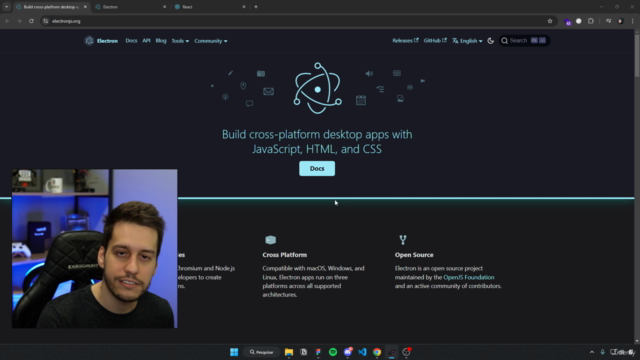Close the second Electron tab
Image resolution: width=640 pixels, height=360 pixels.
(x=164, y=7)
